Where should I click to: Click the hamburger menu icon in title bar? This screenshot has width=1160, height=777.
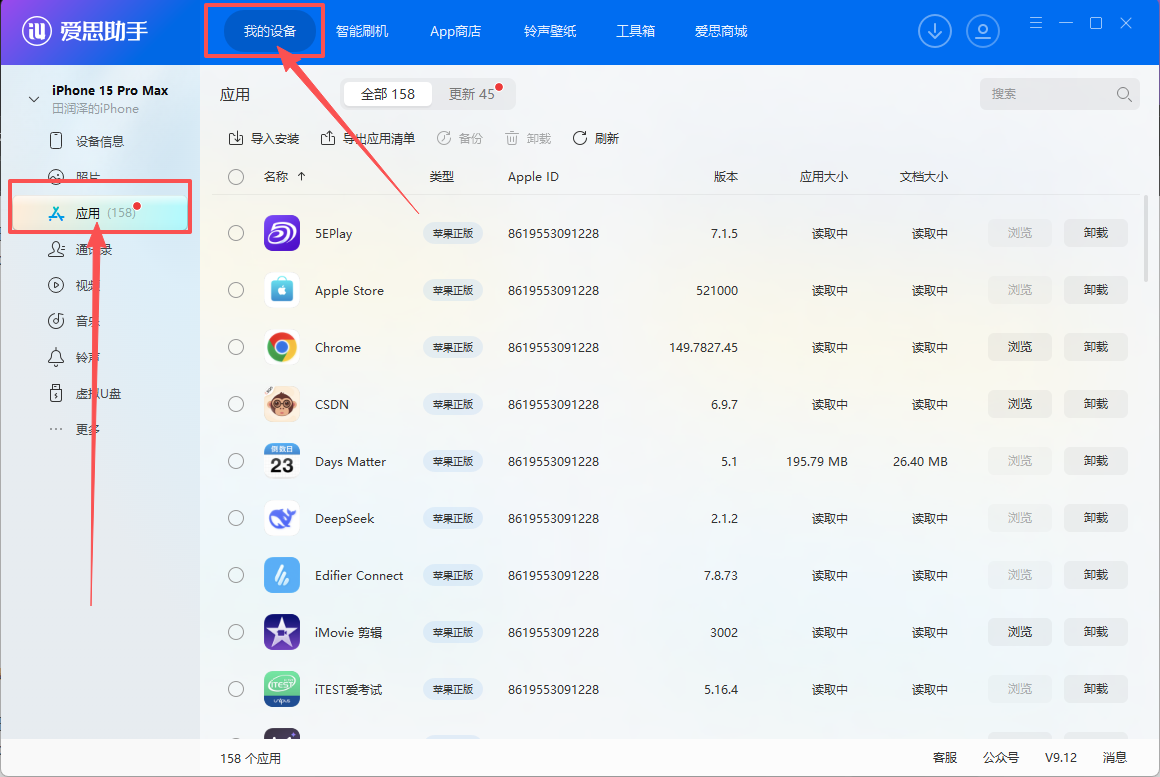[x=1036, y=23]
